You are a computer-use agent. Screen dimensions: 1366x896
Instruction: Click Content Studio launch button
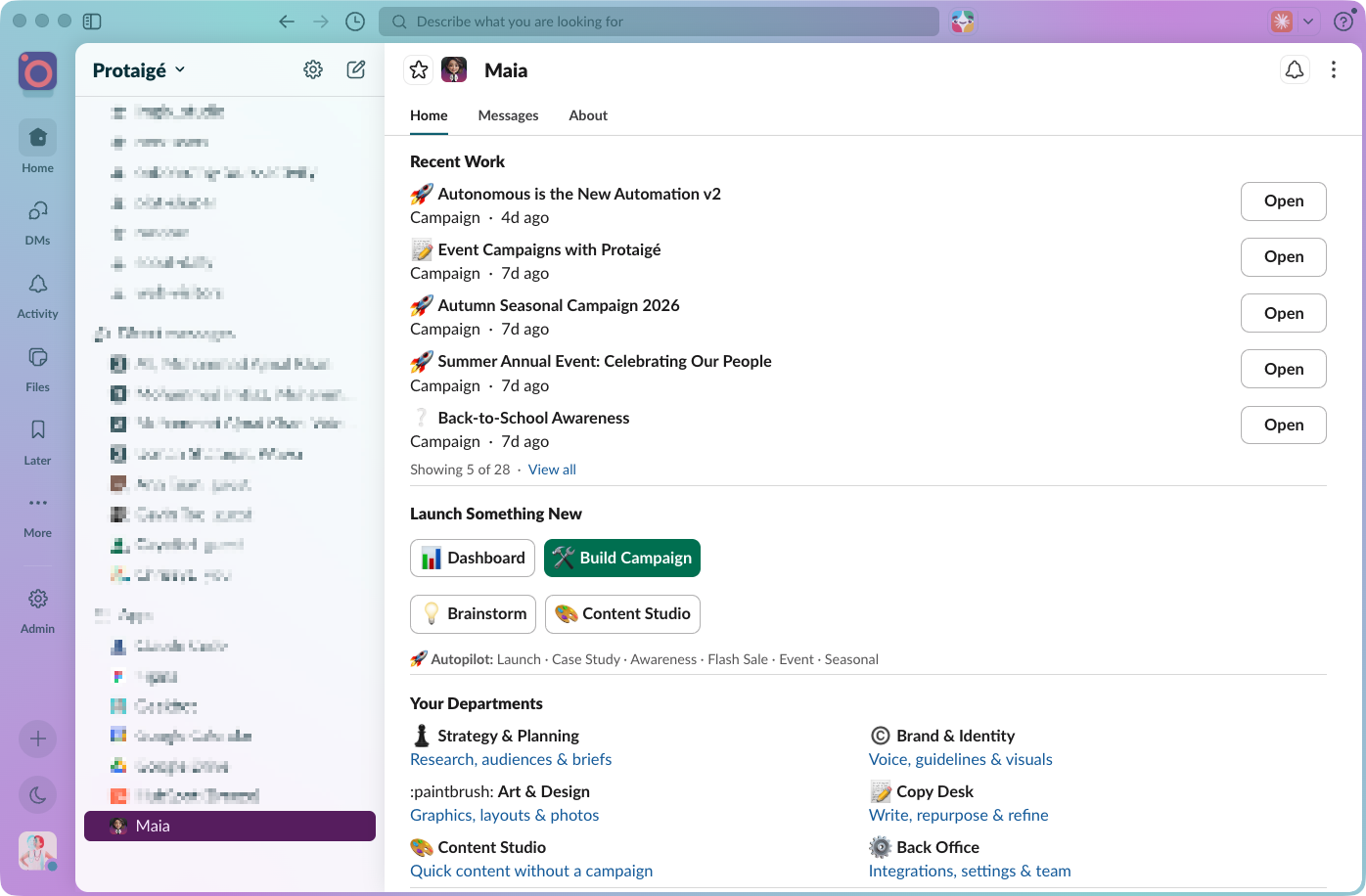(x=622, y=613)
